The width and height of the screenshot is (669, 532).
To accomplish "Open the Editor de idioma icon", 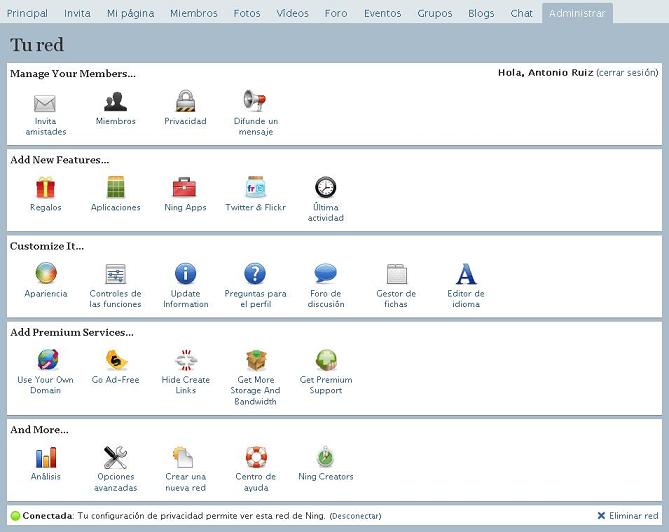I will [x=466, y=274].
